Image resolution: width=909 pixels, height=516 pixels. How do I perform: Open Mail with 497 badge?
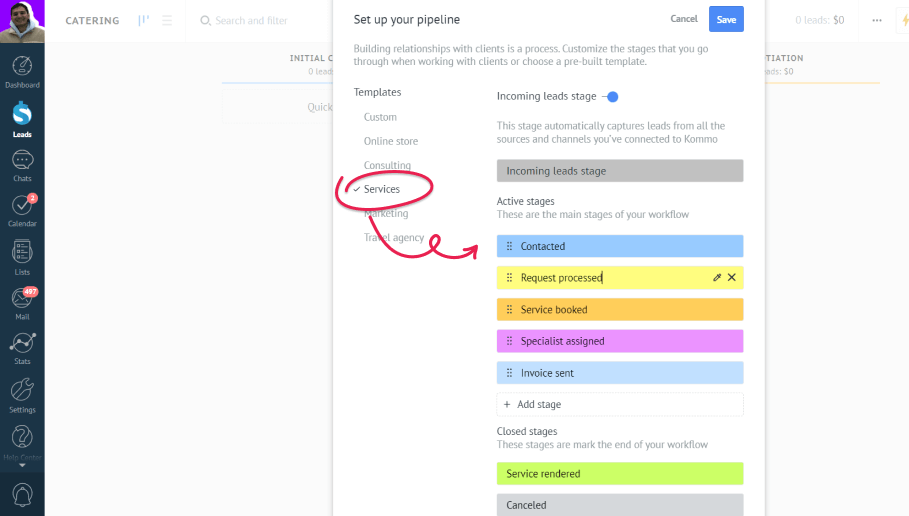(x=22, y=303)
